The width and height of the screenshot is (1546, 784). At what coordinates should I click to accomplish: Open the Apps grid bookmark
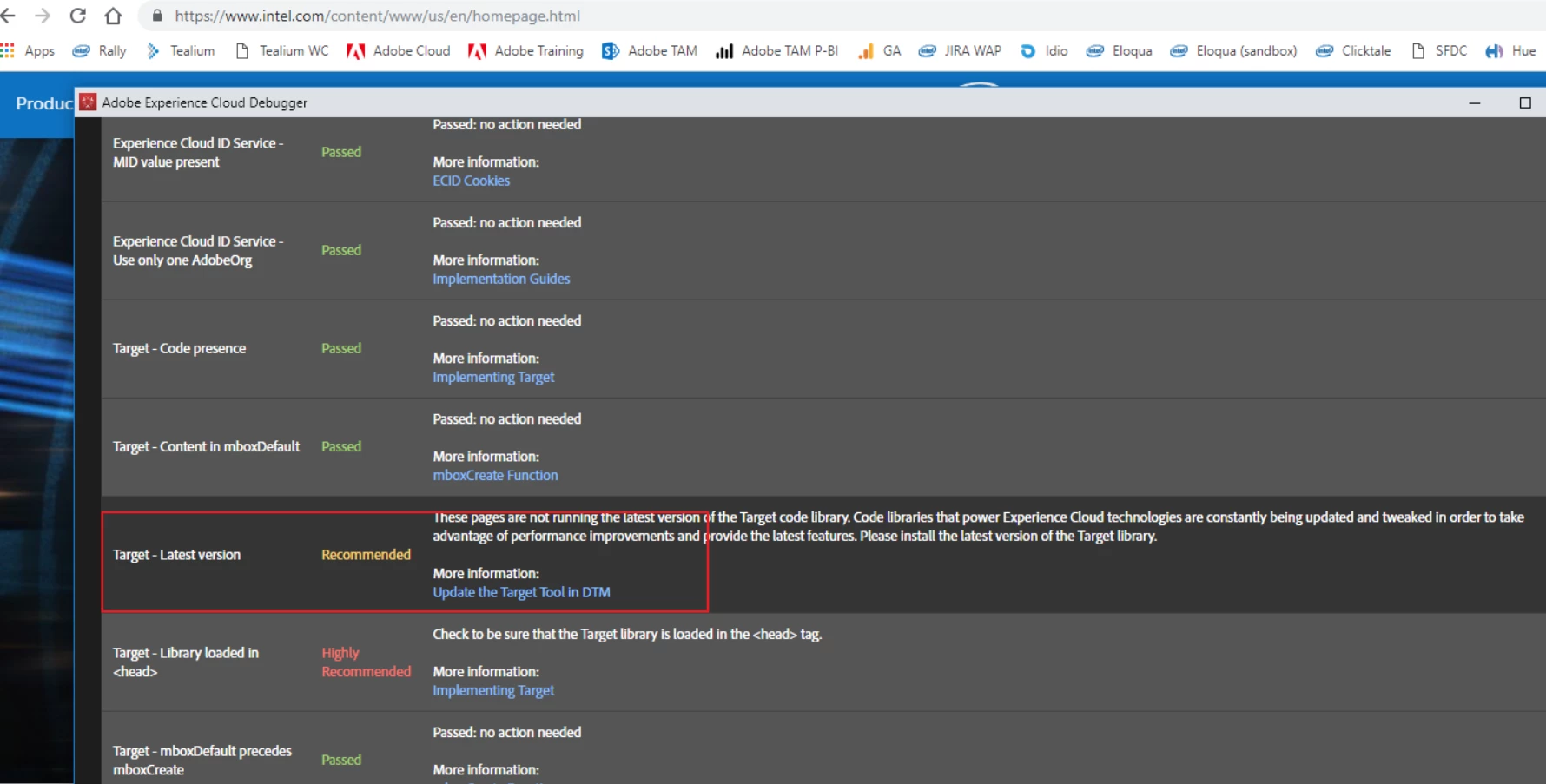pyautogui.click(x=28, y=51)
